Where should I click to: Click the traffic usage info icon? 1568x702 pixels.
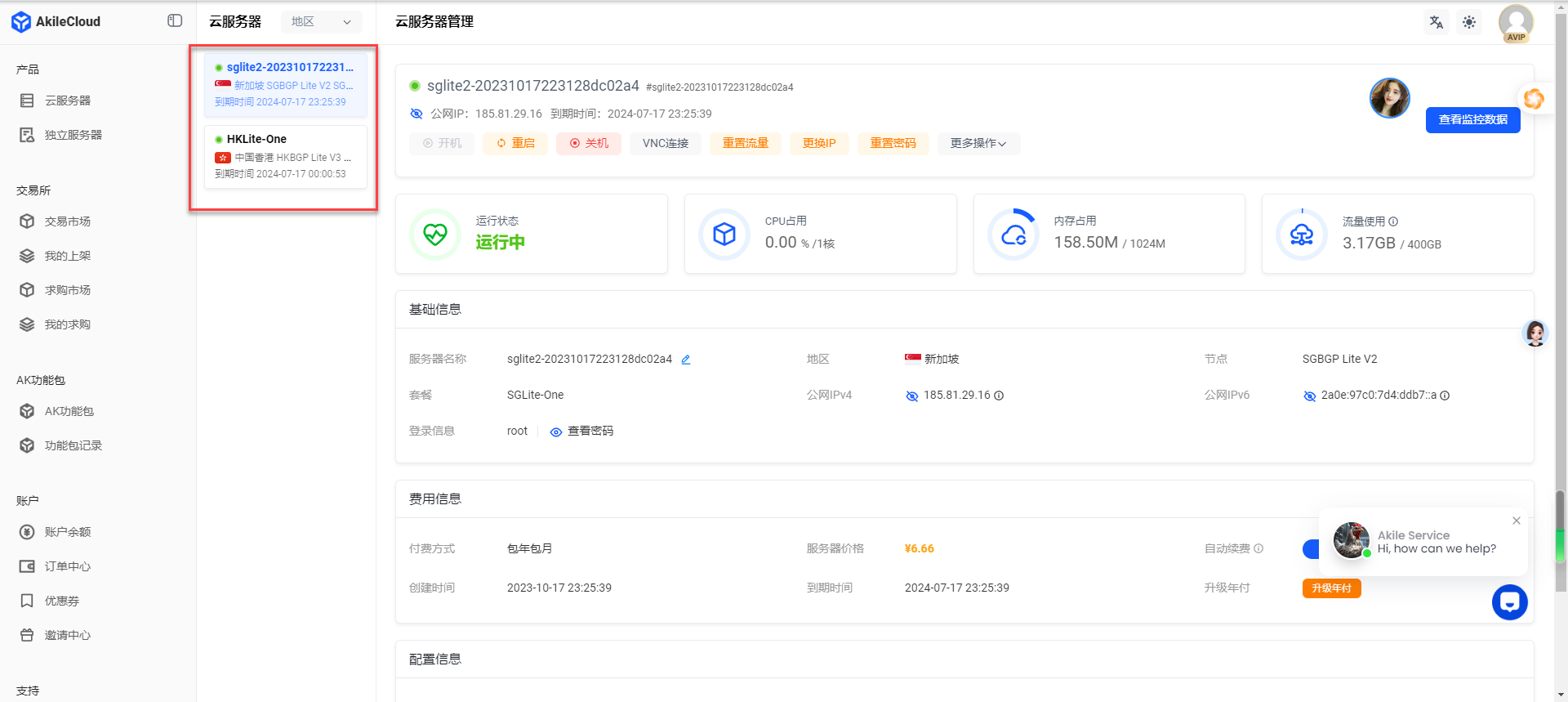point(1393,221)
